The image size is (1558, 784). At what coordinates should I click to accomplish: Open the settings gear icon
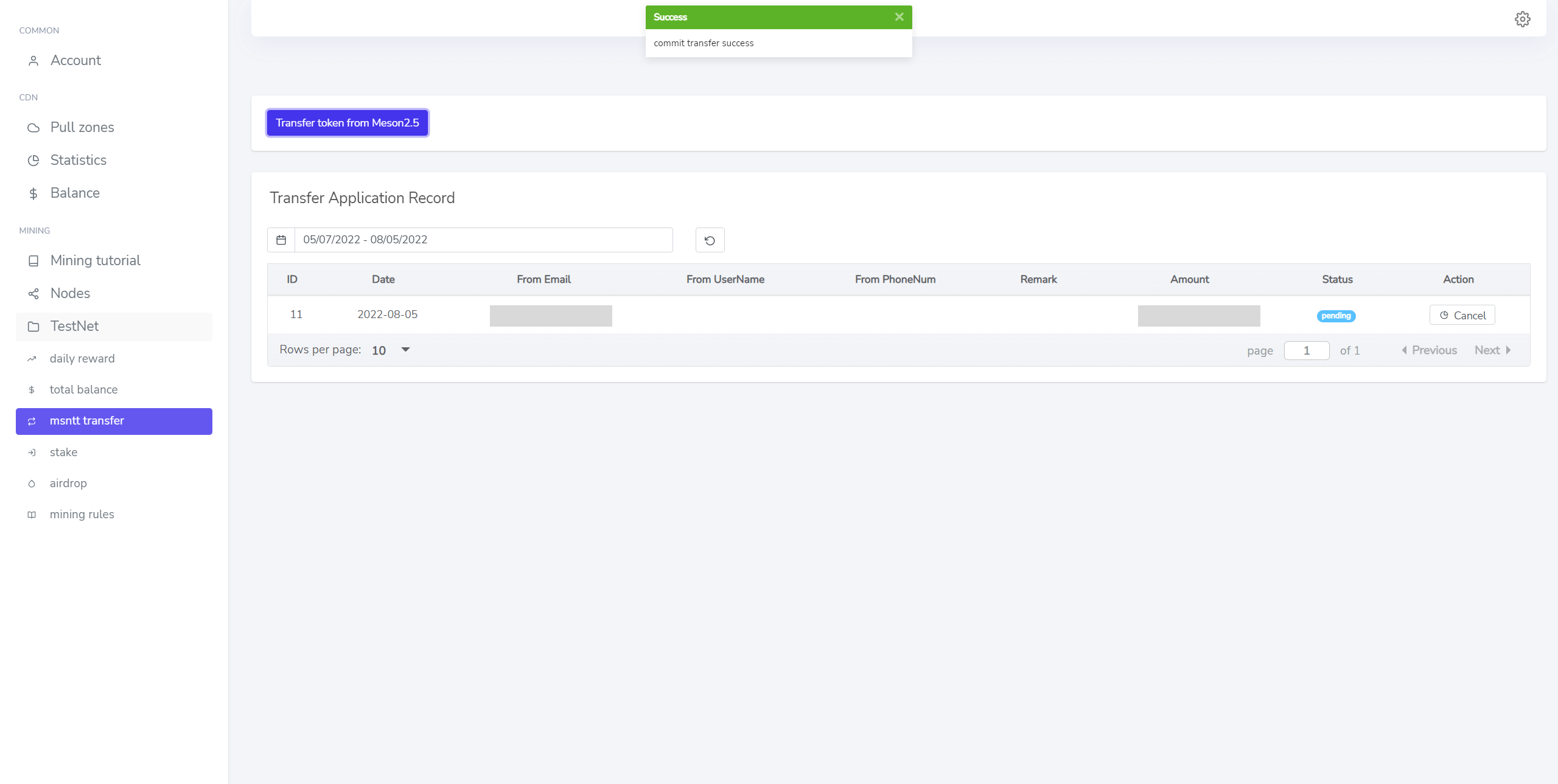pyautogui.click(x=1522, y=19)
